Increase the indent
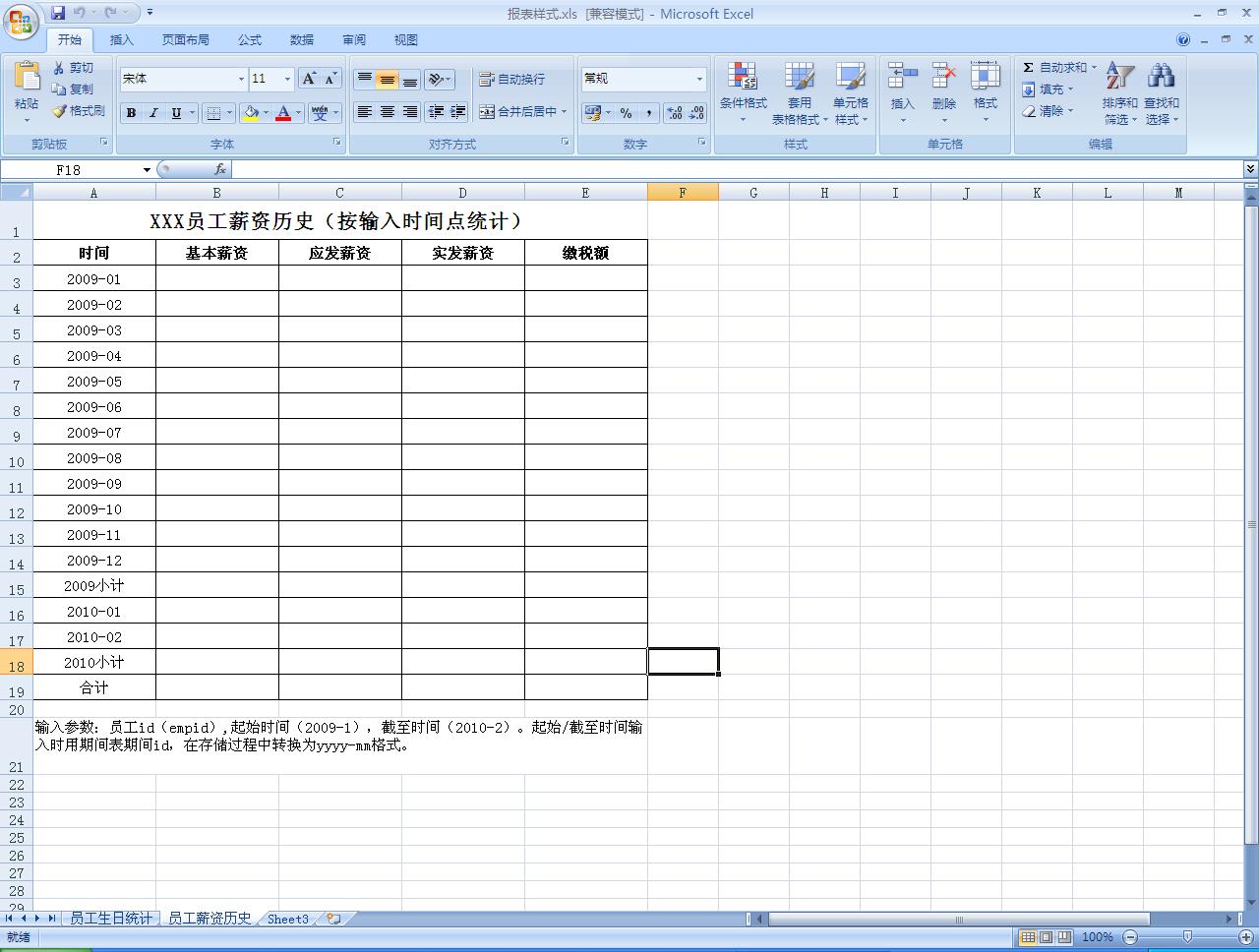The width and height of the screenshot is (1259, 952). [x=458, y=112]
